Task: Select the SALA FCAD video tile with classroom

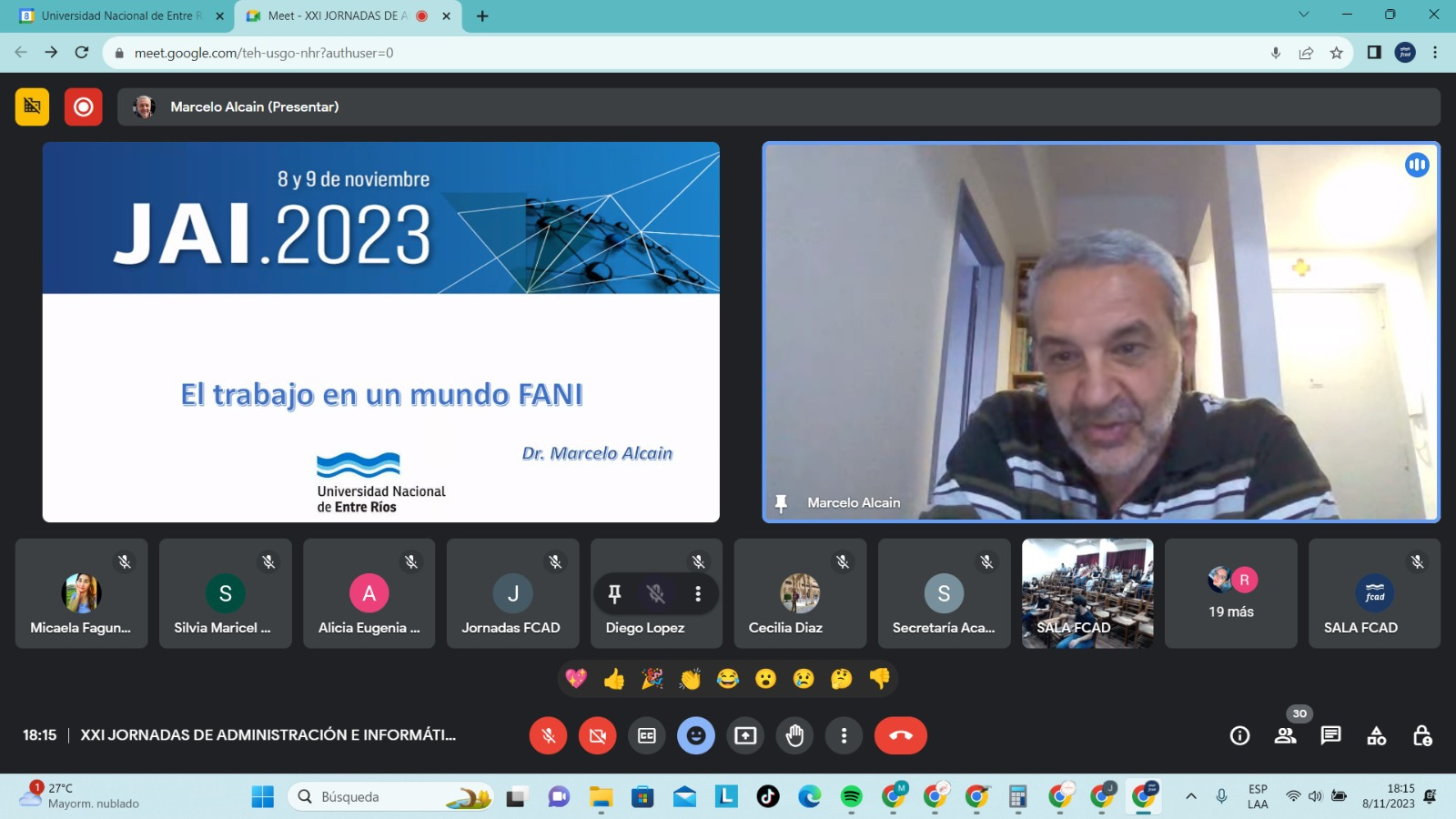Action: (1087, 593)
